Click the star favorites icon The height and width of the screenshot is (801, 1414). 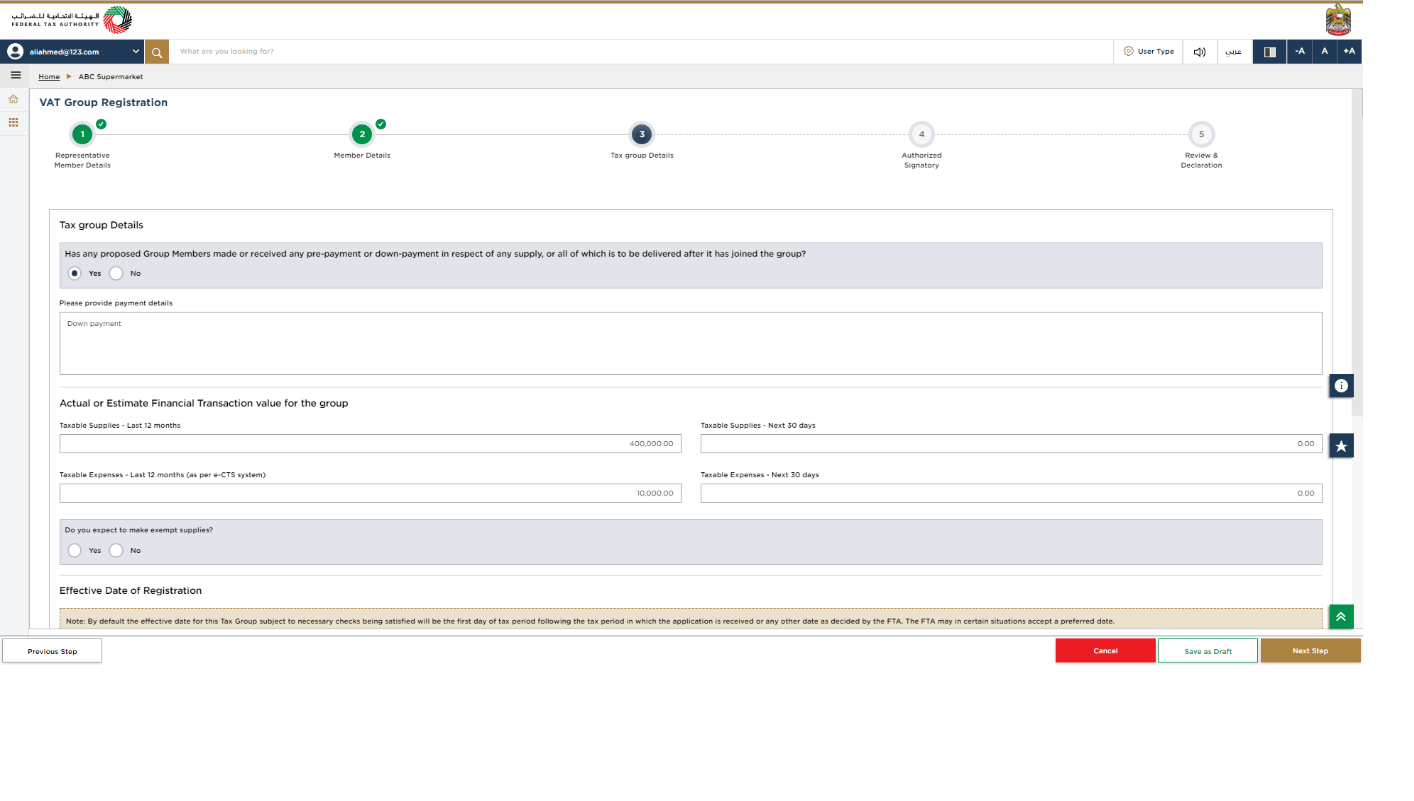click(1341, 445)
